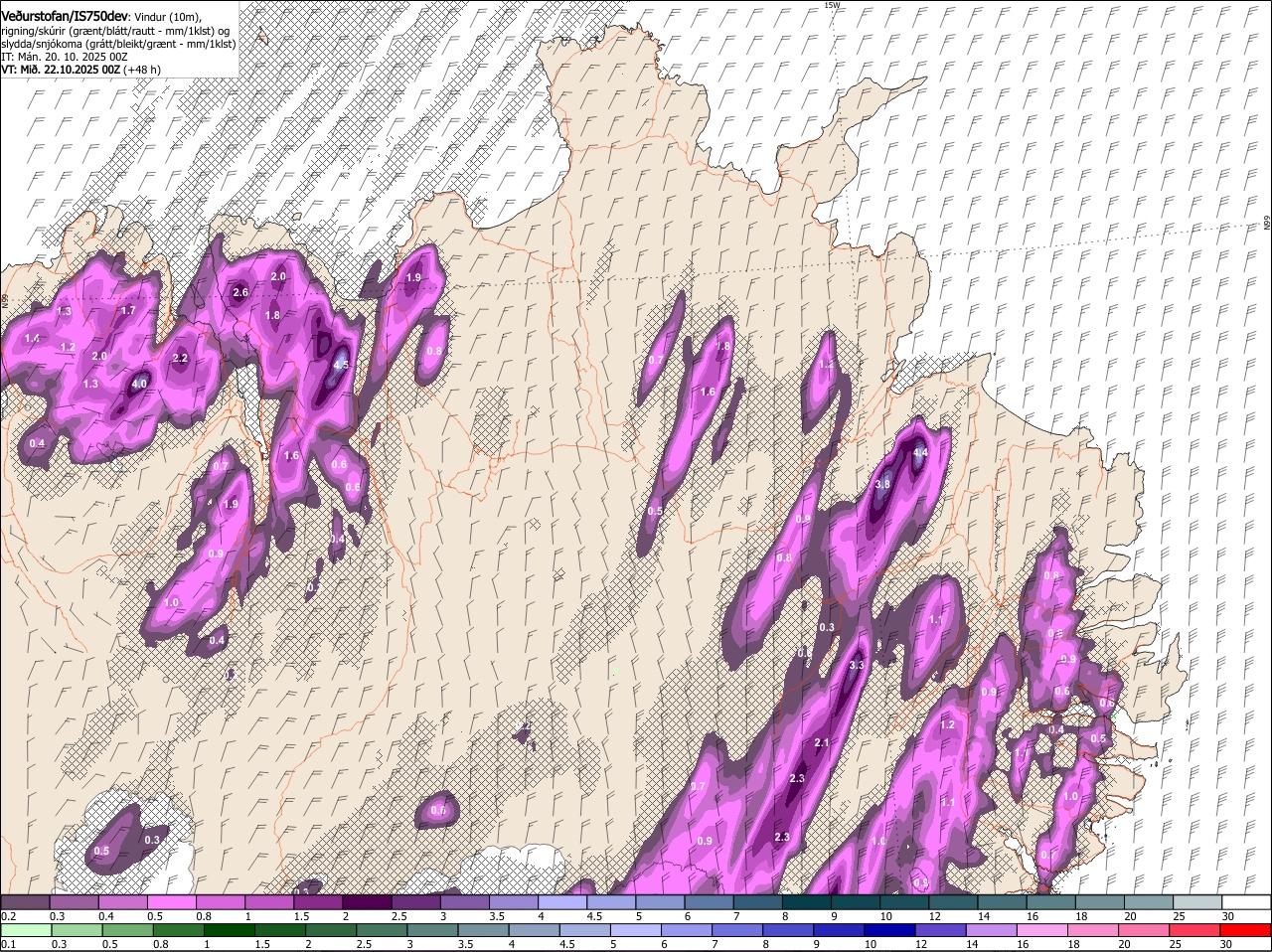This screenshot has width=1272, height=952.
Task: Click the '2.2' precipitation value on map
Action: coord(180,359)
